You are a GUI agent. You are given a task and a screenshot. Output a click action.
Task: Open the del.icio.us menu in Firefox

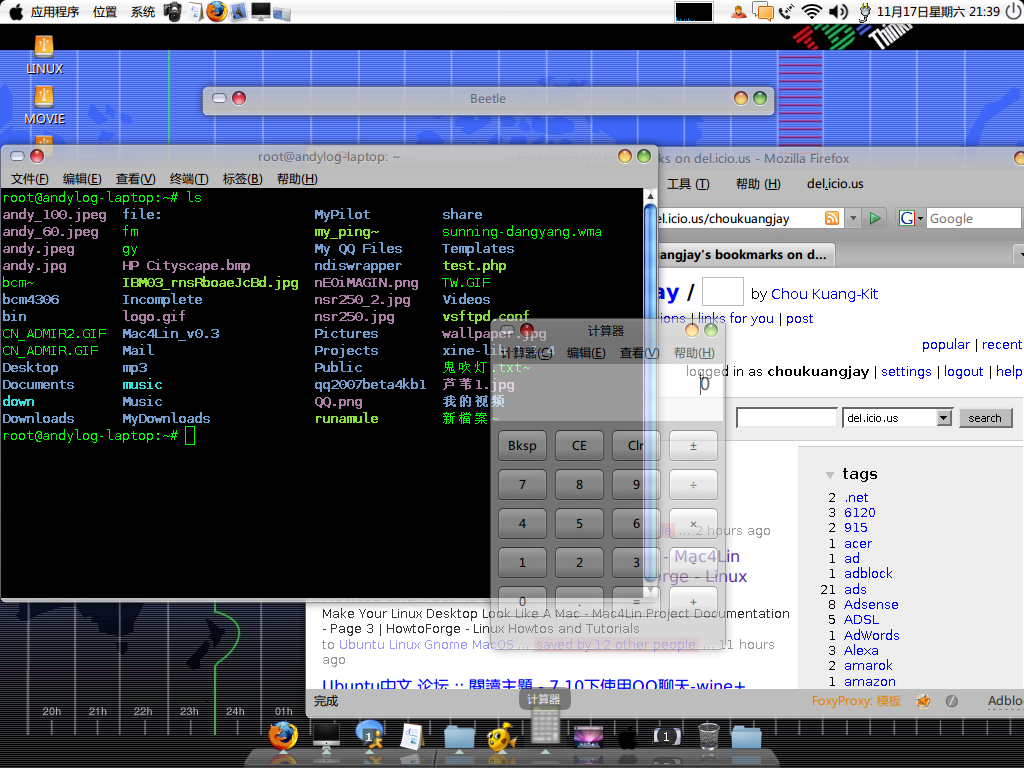coord(835,184)
